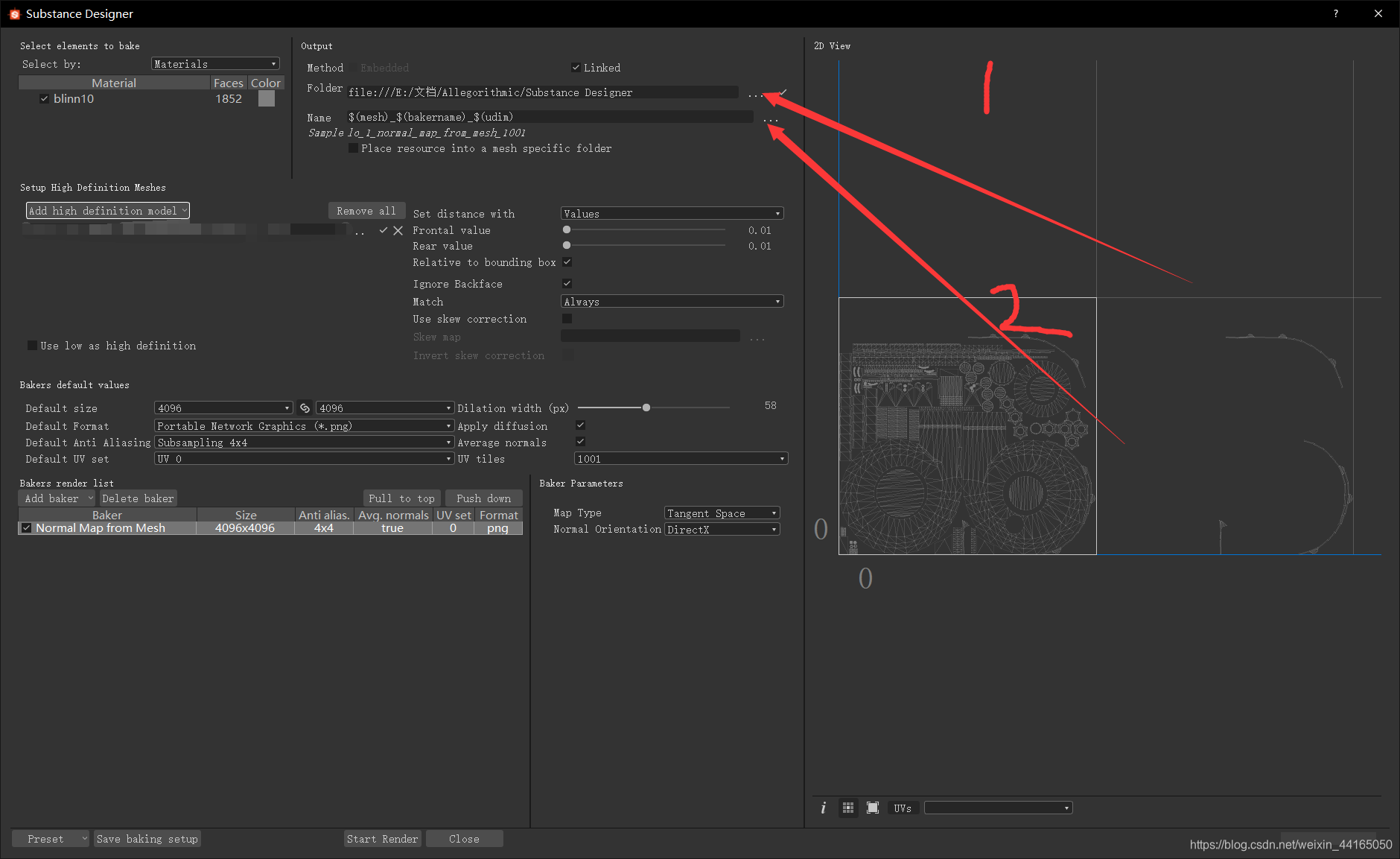Click Pull to top button
1400x859 pixels.
402,498
